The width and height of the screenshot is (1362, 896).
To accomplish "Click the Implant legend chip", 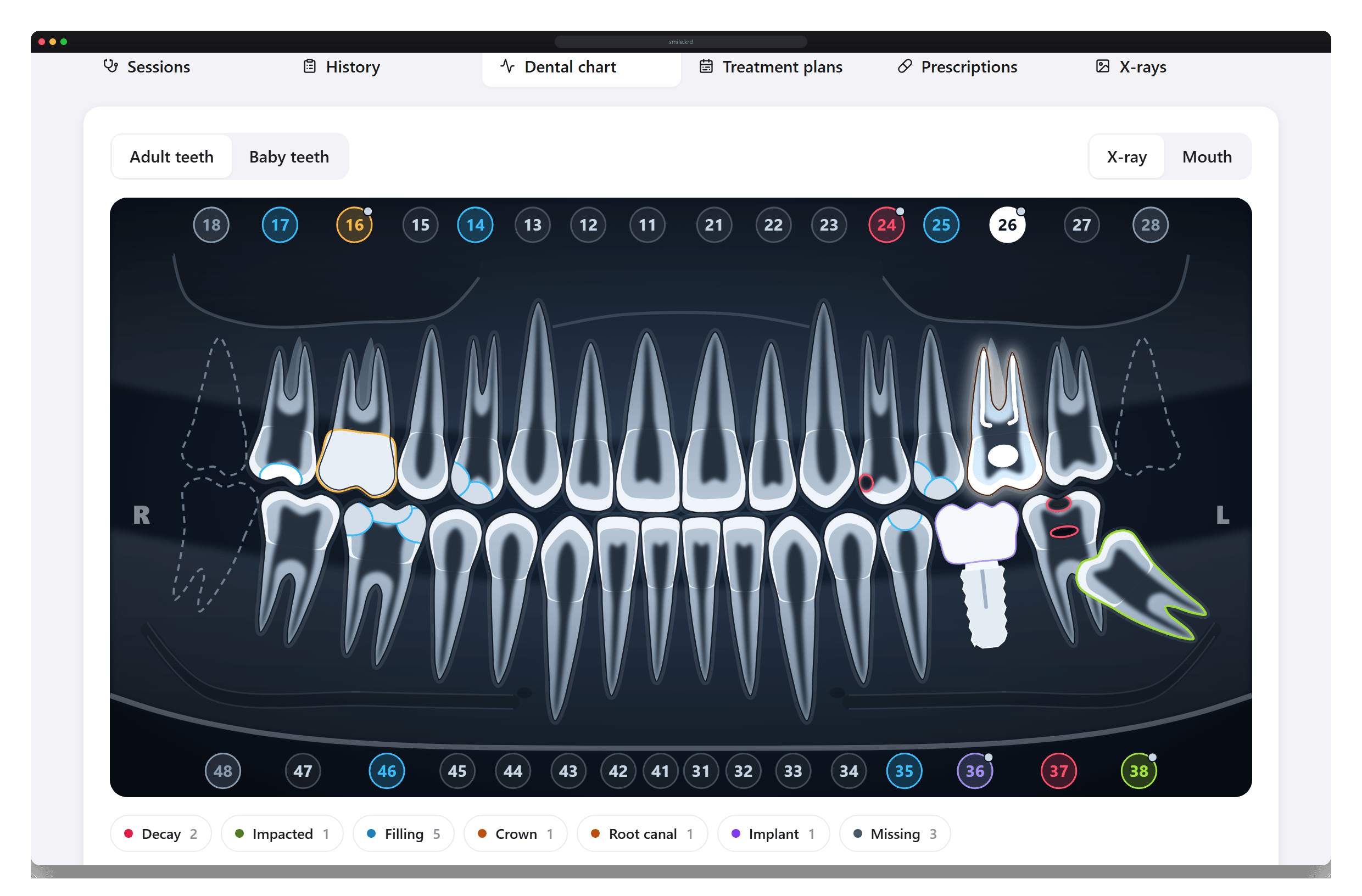I will [x=773, y=833].
